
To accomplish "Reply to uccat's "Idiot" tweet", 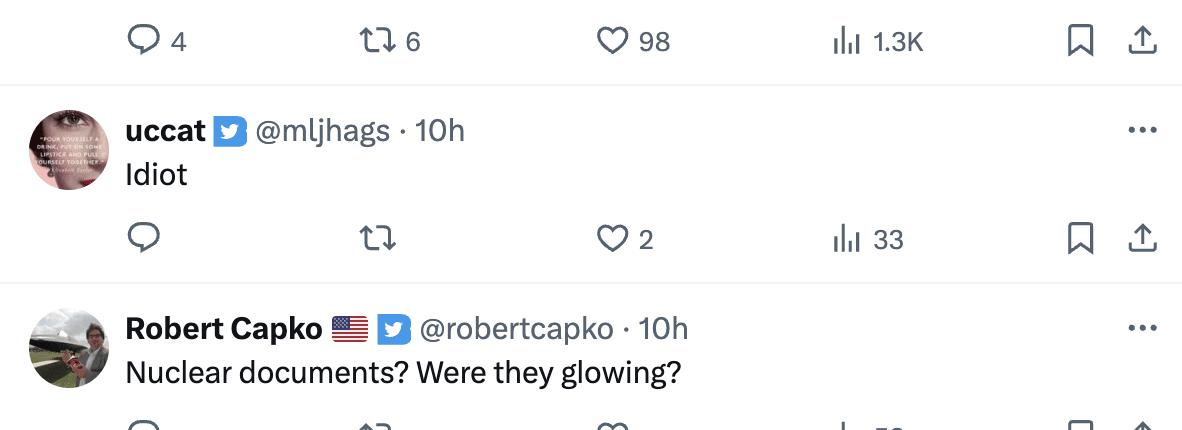I will click(145, 238).
